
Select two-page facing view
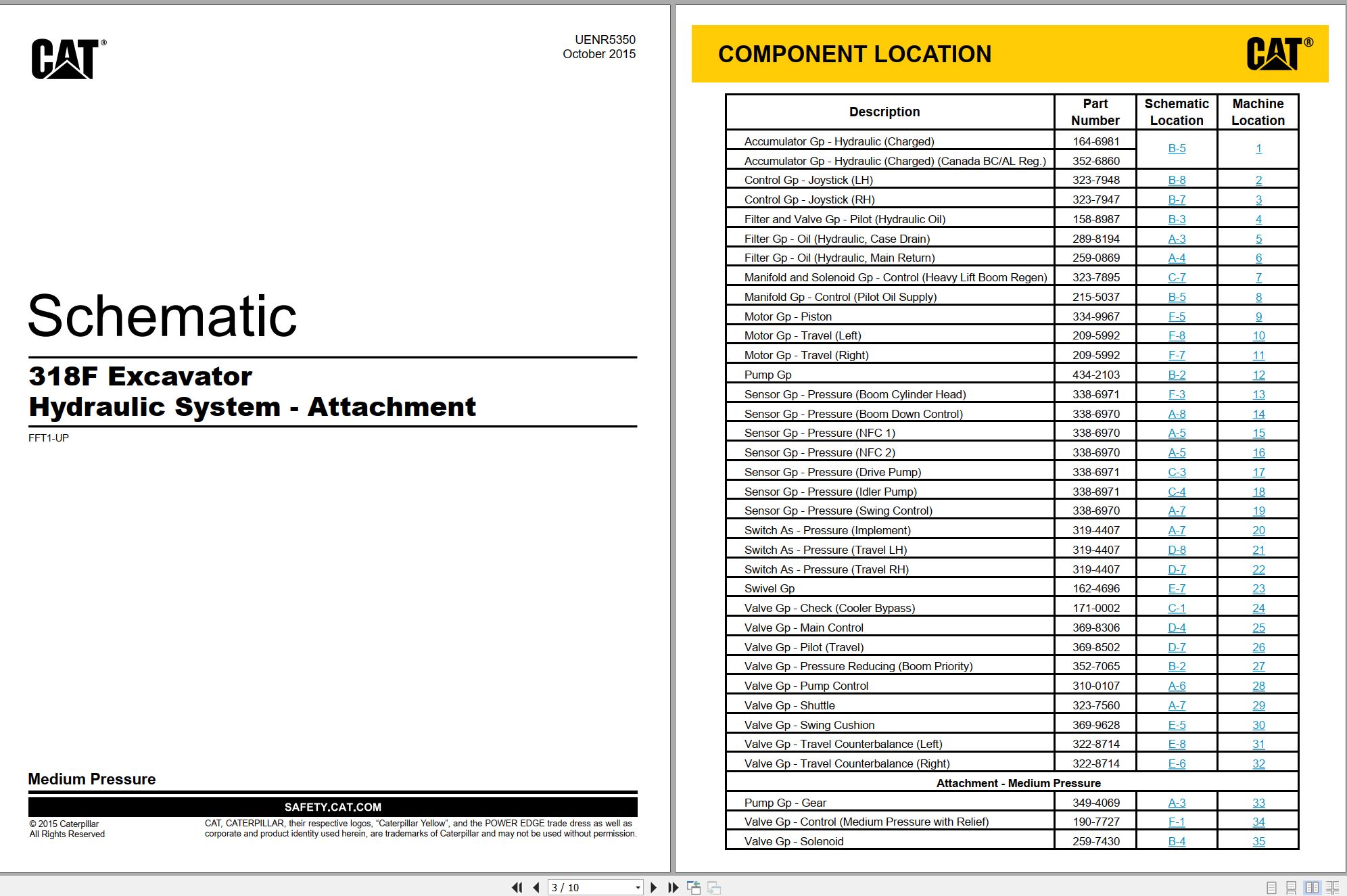[1312, 887]
